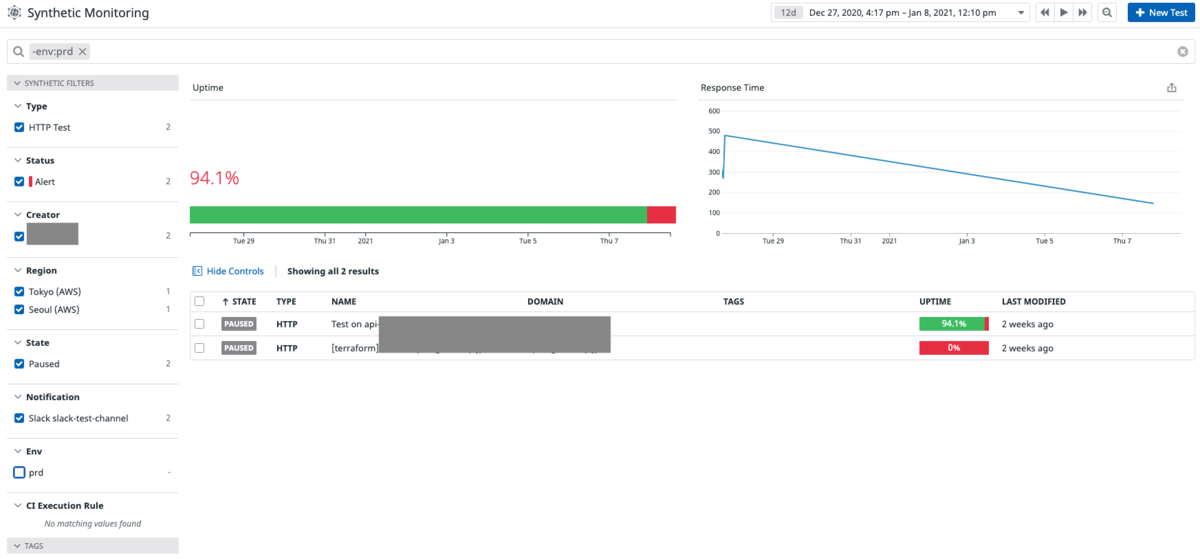Click the Hide Controls panel icon
The width and height of the screenshot is (1200, 559).
coord(196,271)
